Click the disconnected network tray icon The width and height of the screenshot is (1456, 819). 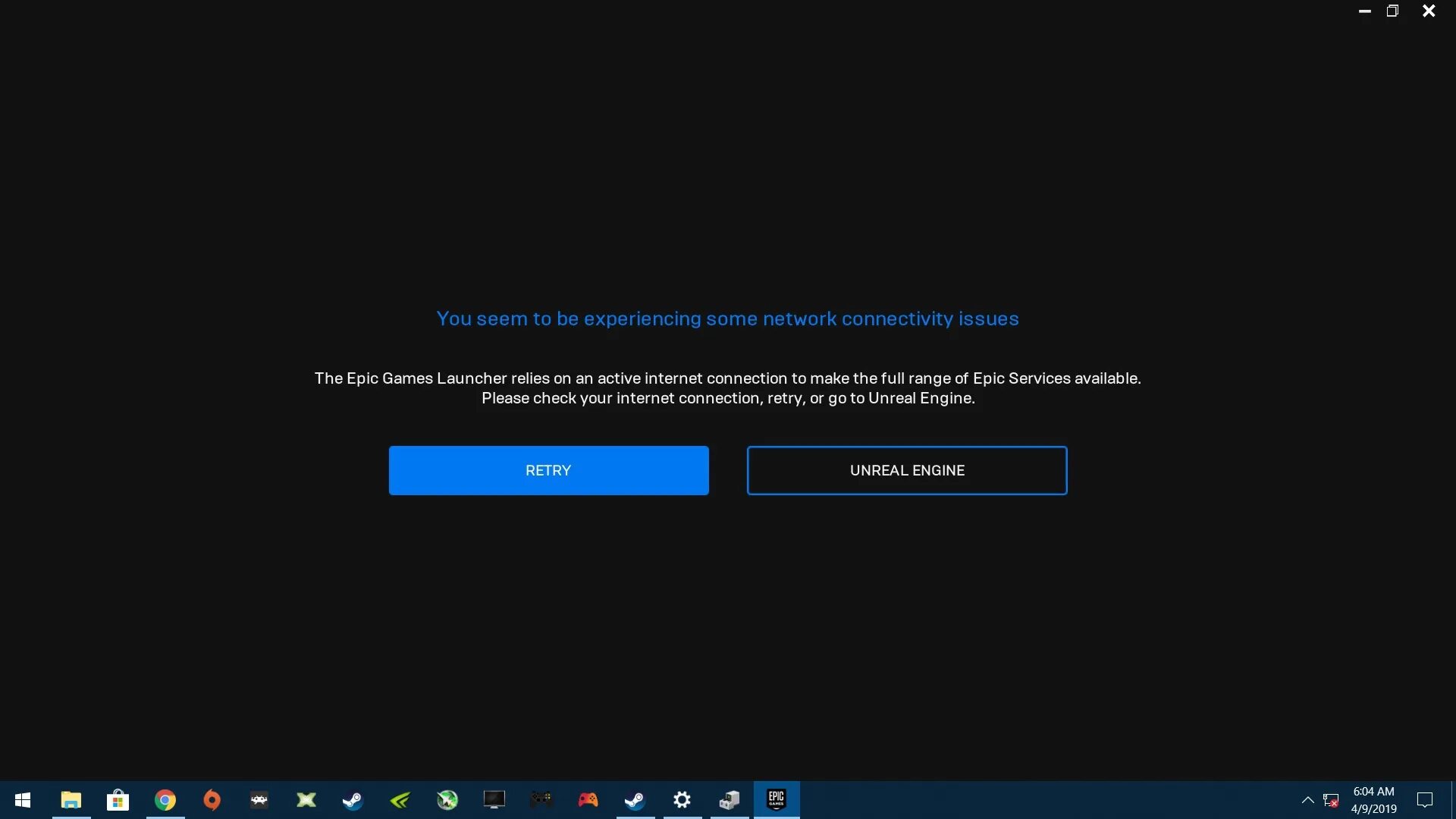coord(1331,799)
